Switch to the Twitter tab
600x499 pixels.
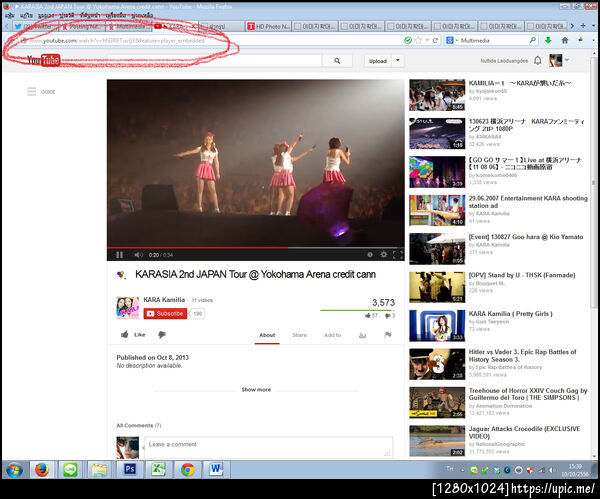[x=34, y=26]
